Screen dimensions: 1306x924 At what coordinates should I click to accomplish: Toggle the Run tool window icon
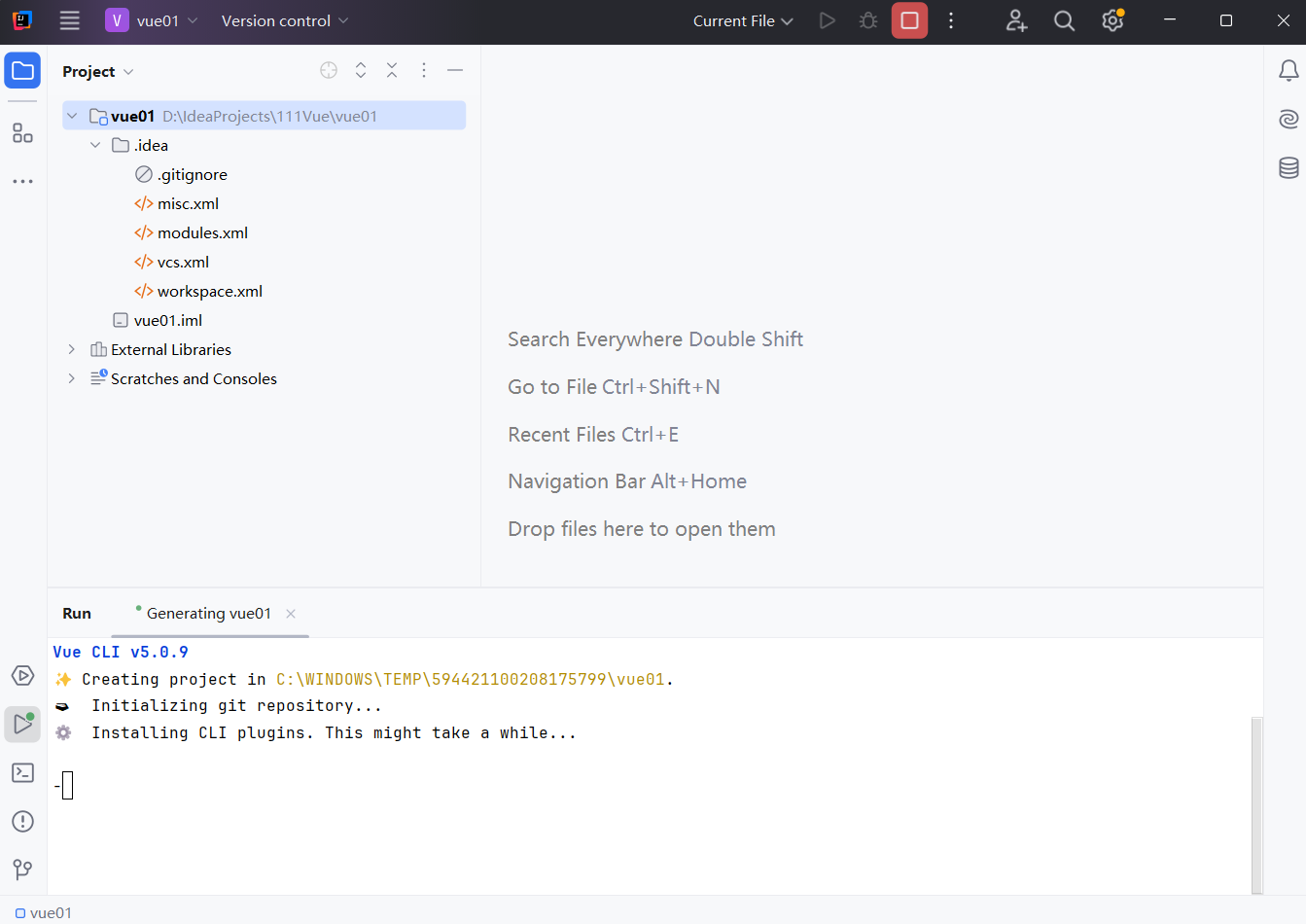pos(22,724)
